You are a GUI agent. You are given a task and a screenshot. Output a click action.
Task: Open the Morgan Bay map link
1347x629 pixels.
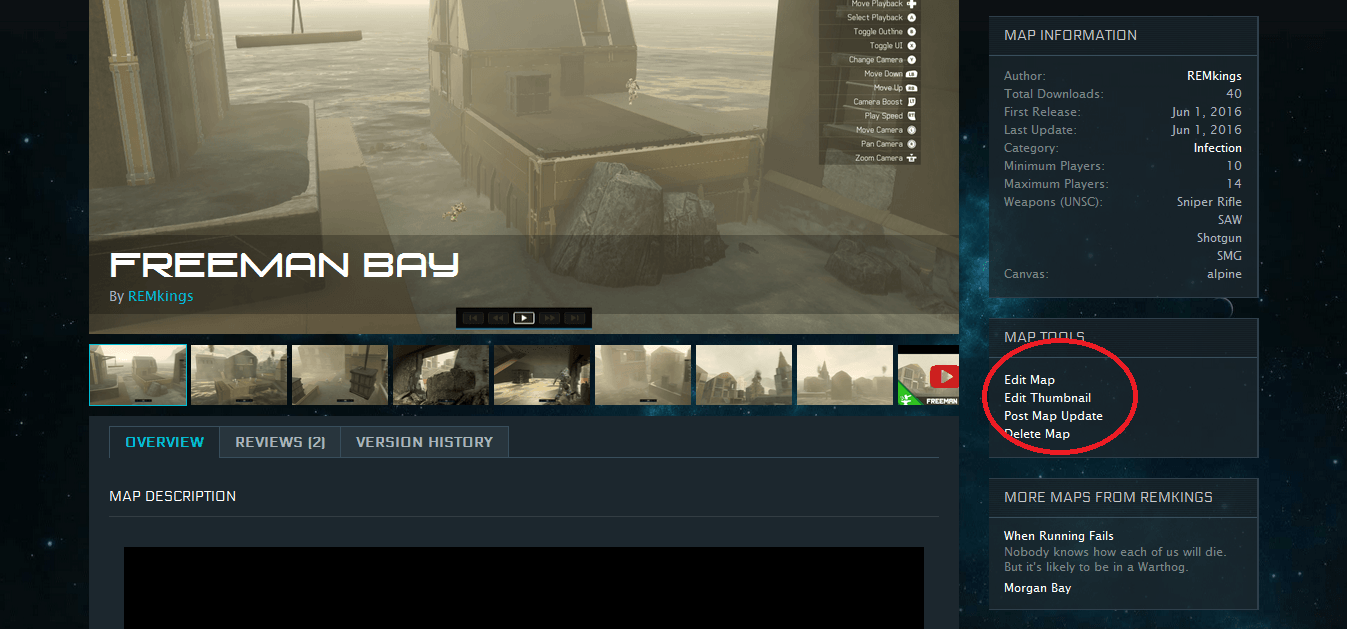coord(1037,588)
